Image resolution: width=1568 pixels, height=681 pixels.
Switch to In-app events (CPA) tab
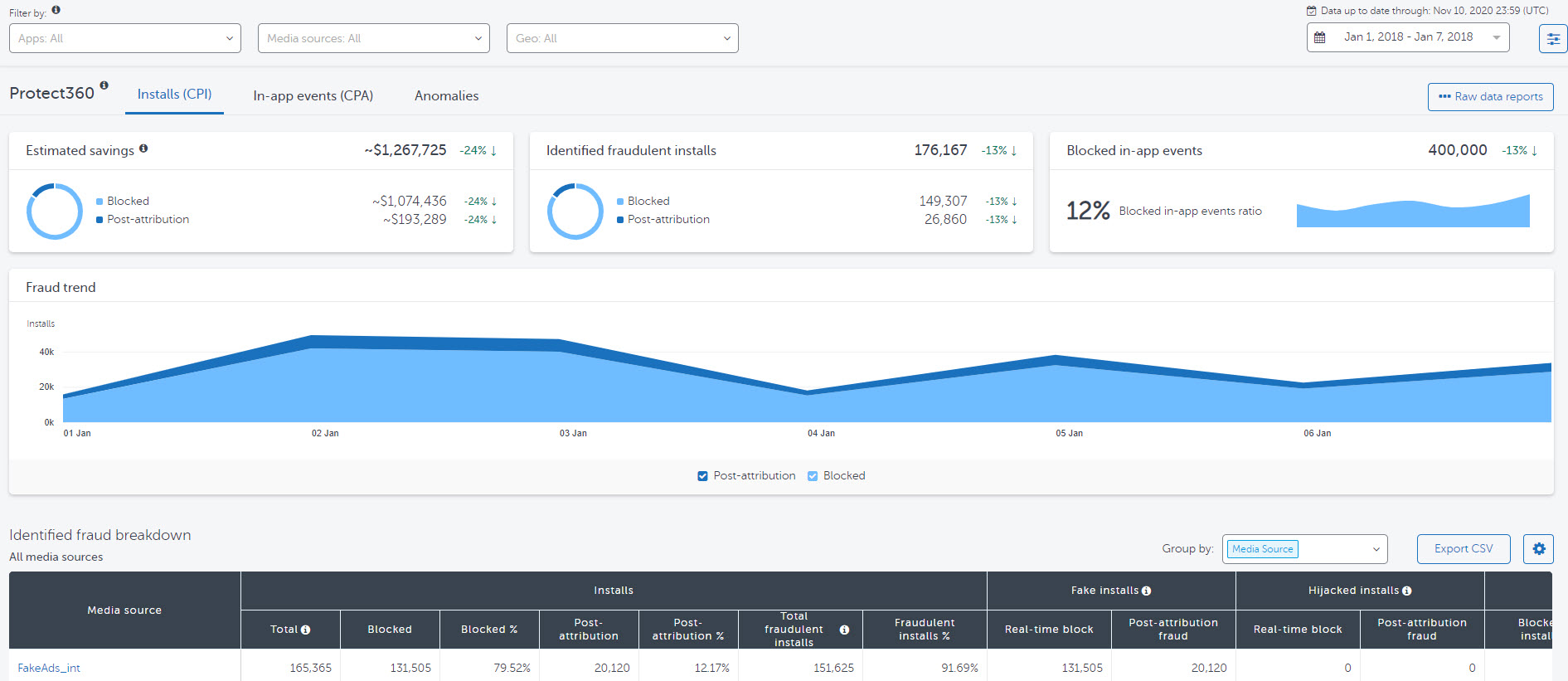(313, 96)
